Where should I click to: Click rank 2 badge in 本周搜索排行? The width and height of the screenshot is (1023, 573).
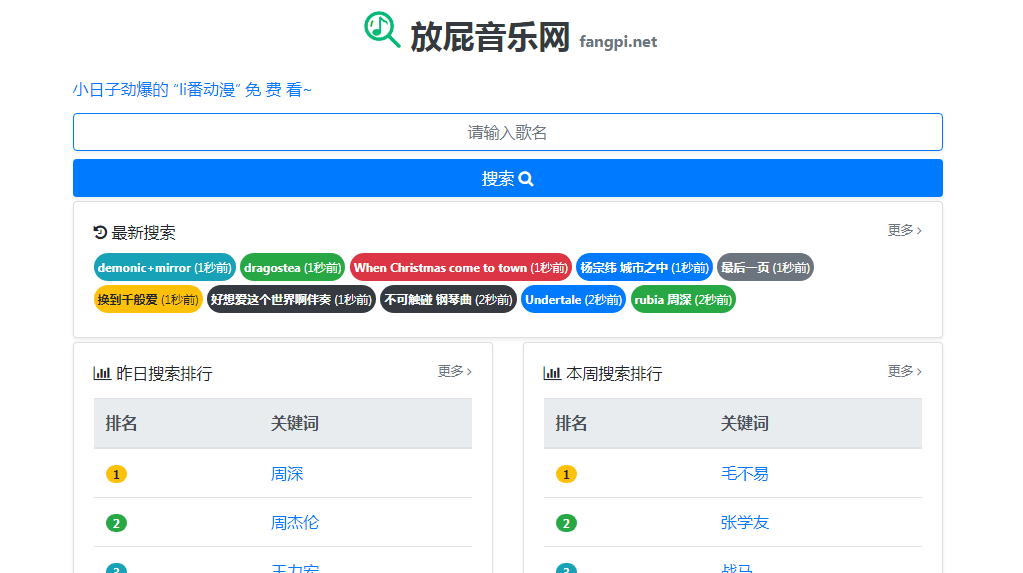pyautogui.click(x=567, y=523)
